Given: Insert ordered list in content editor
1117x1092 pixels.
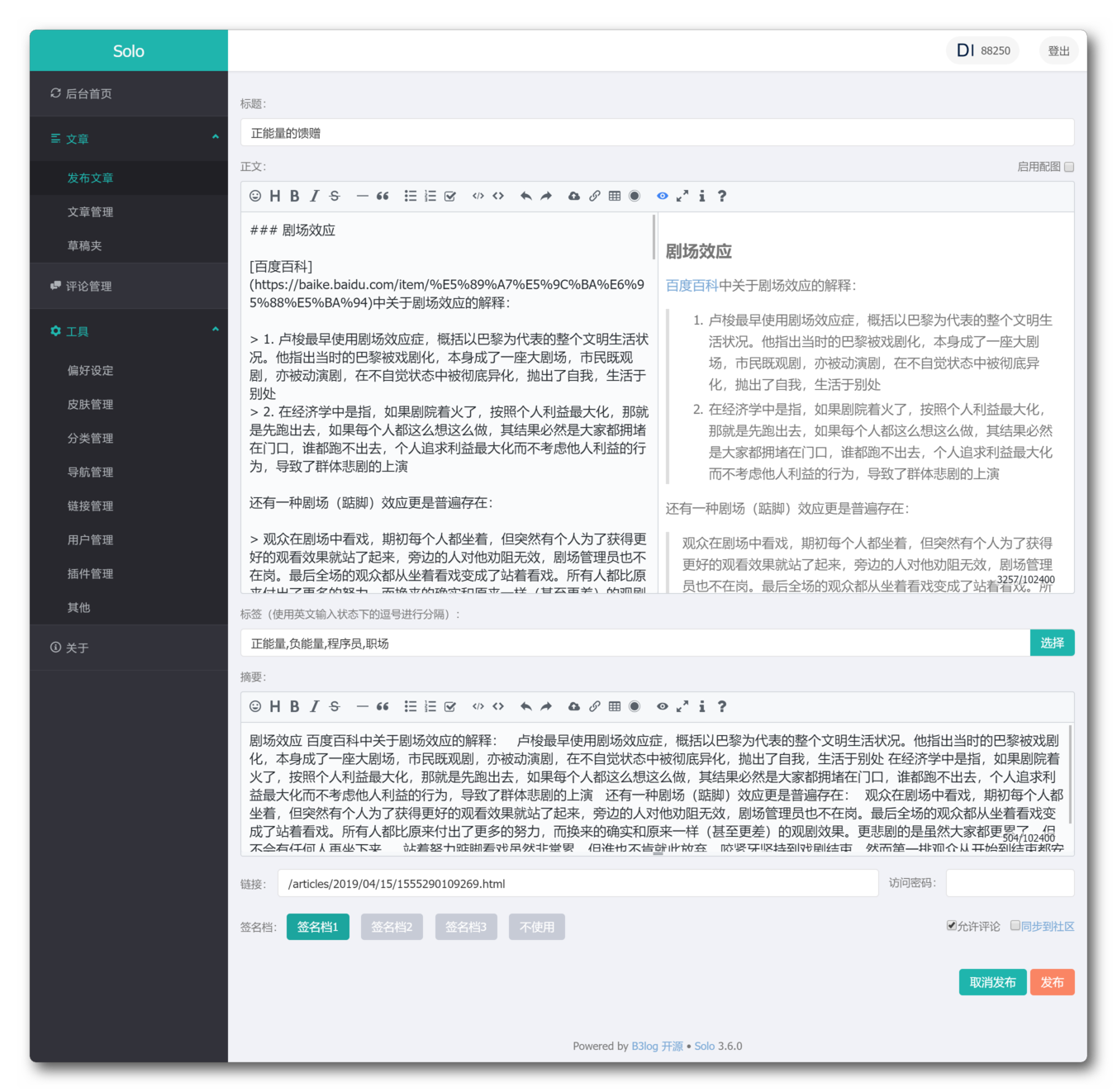Looking at the screenshot, I should [x=430, y=196].
